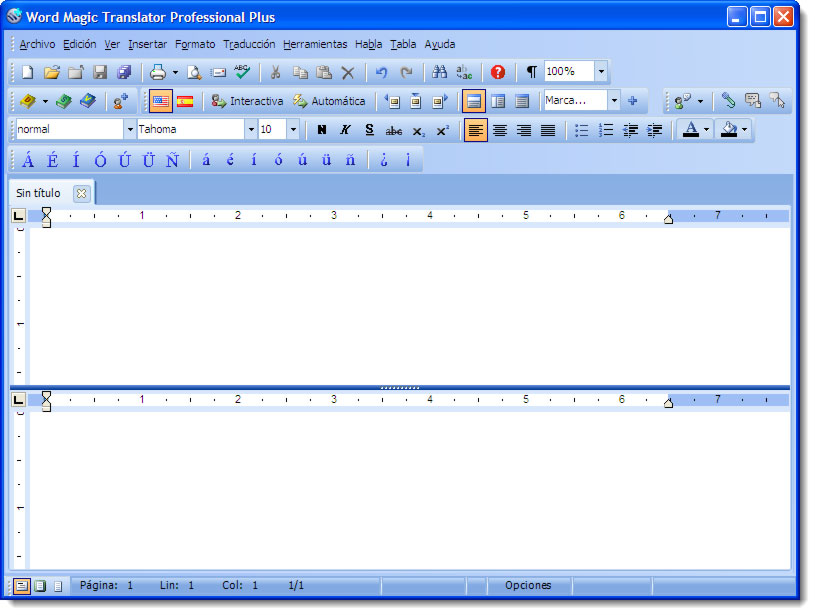Toggle italic K formatting

coord(345,130)
